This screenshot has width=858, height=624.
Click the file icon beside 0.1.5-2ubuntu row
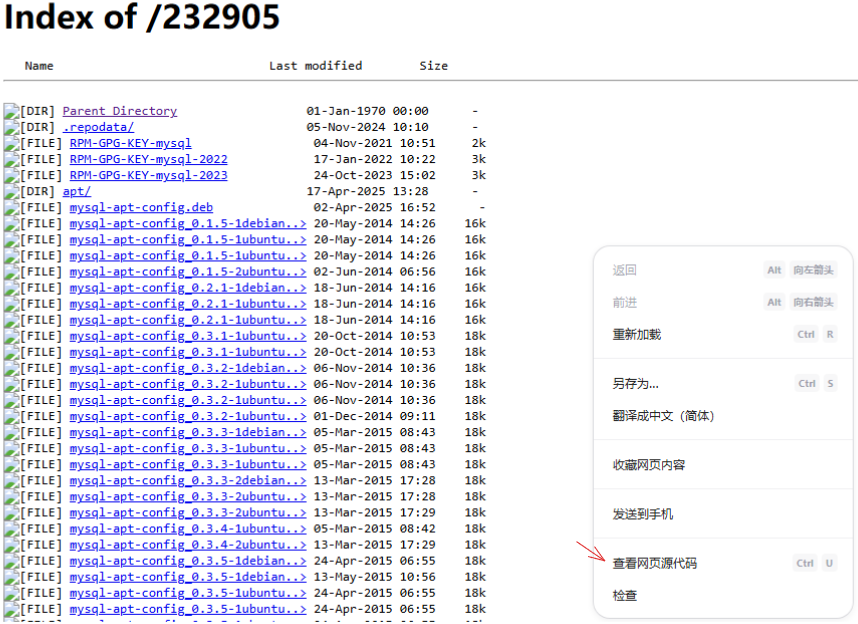coord(11,272)
